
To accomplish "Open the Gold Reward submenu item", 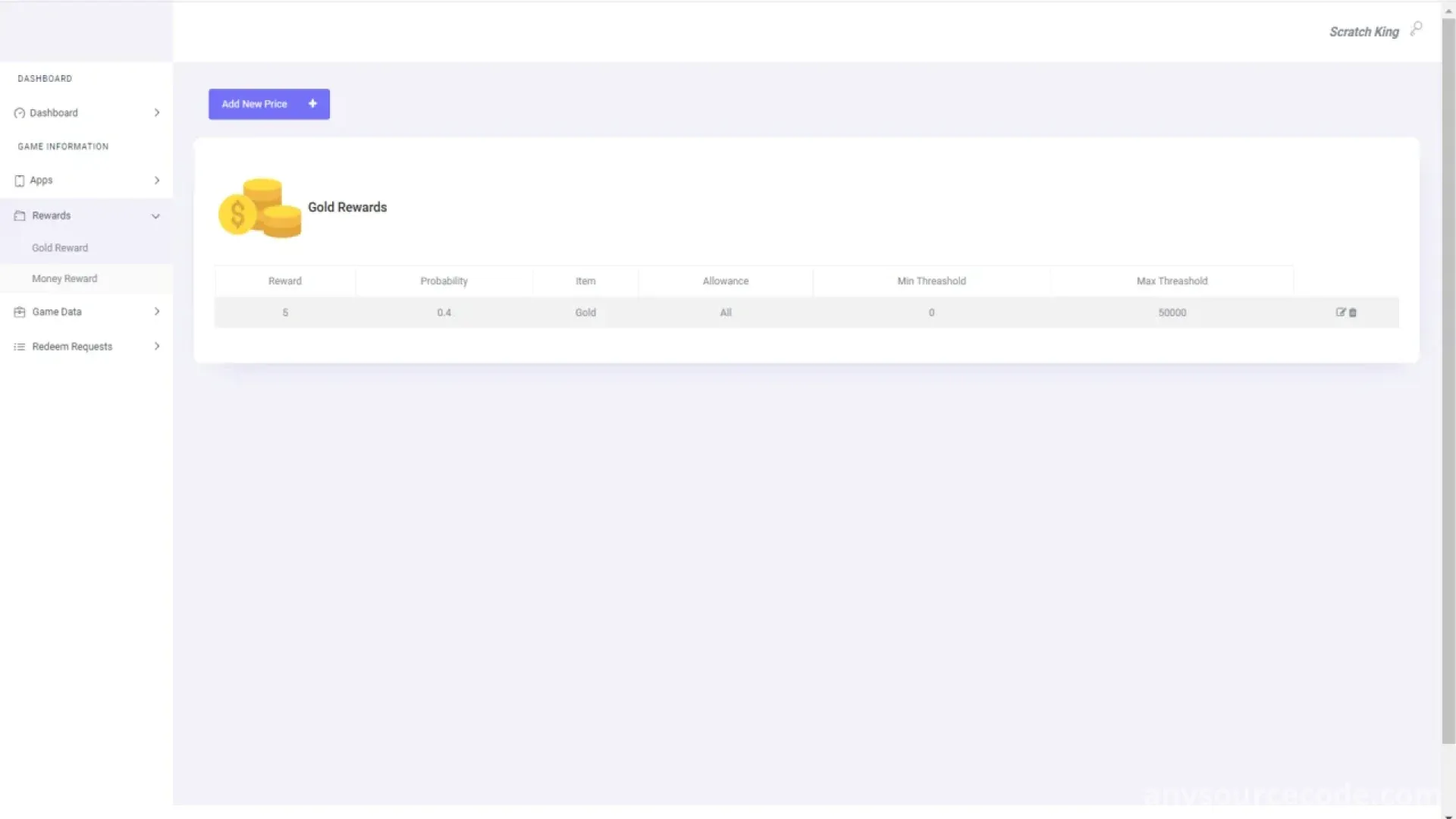I will [x=60, y=248].
